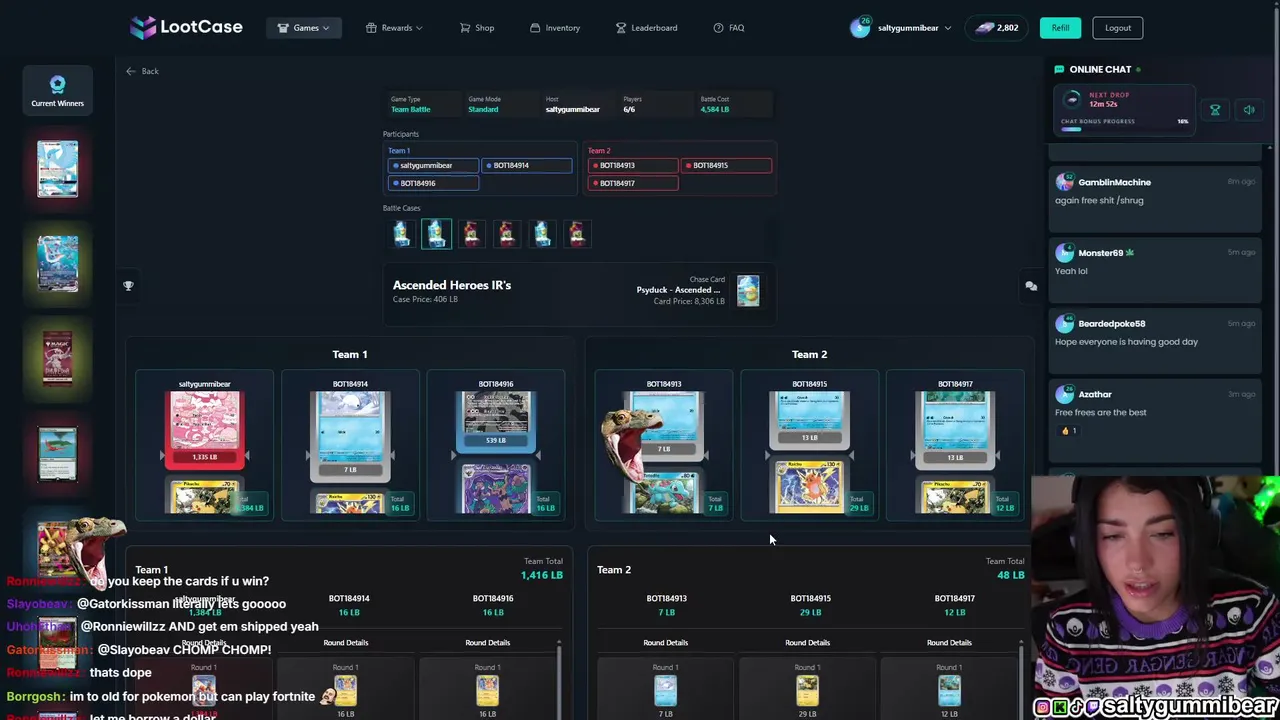The image size is (1280, 720).
Task: Click BOT184914's 7 LB card
Action: pos(350,435)
